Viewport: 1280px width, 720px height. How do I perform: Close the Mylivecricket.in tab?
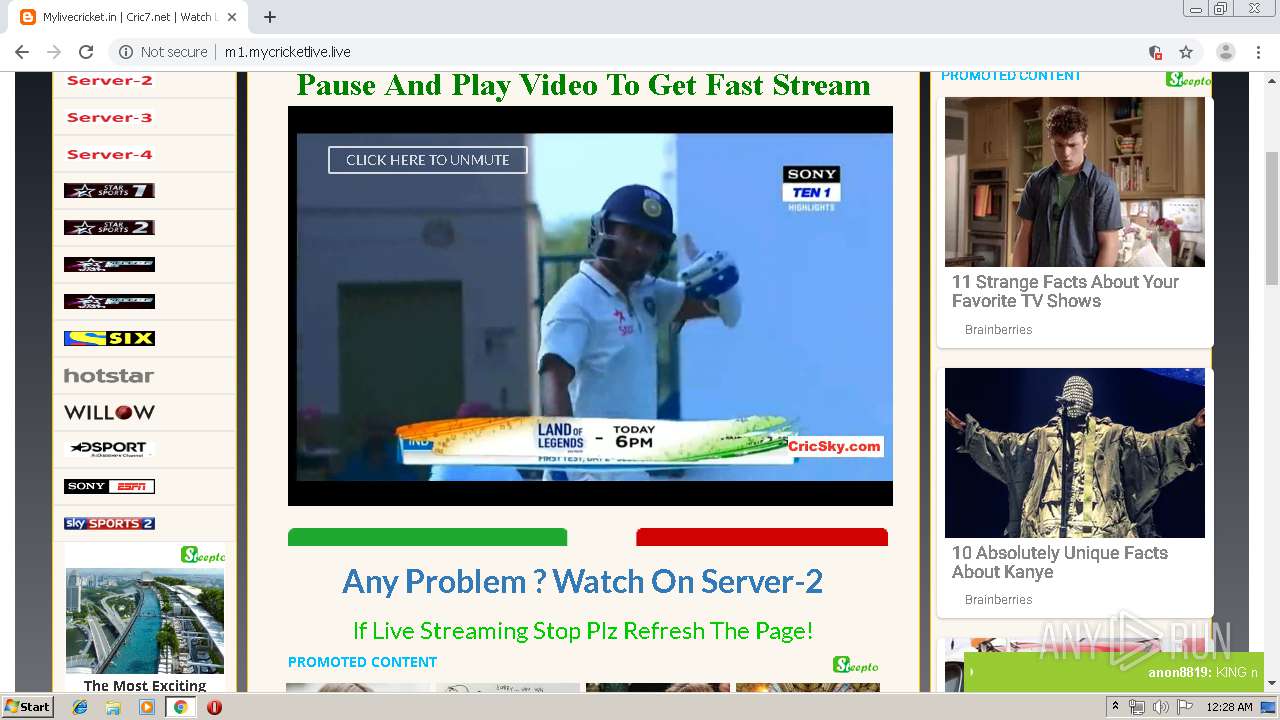tap(232, 17)
